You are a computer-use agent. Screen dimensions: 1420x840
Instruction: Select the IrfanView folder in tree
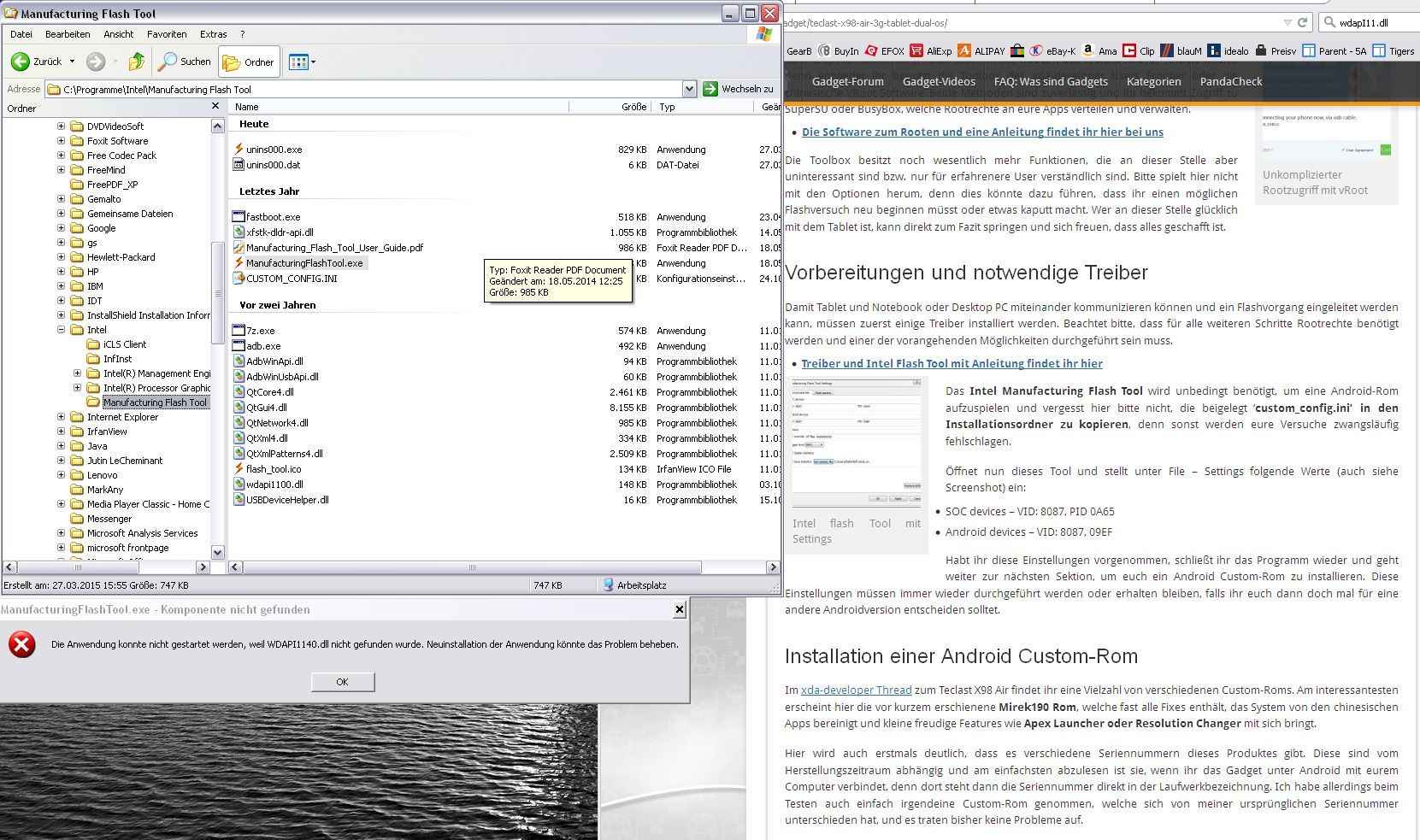[x=107, y=432]
